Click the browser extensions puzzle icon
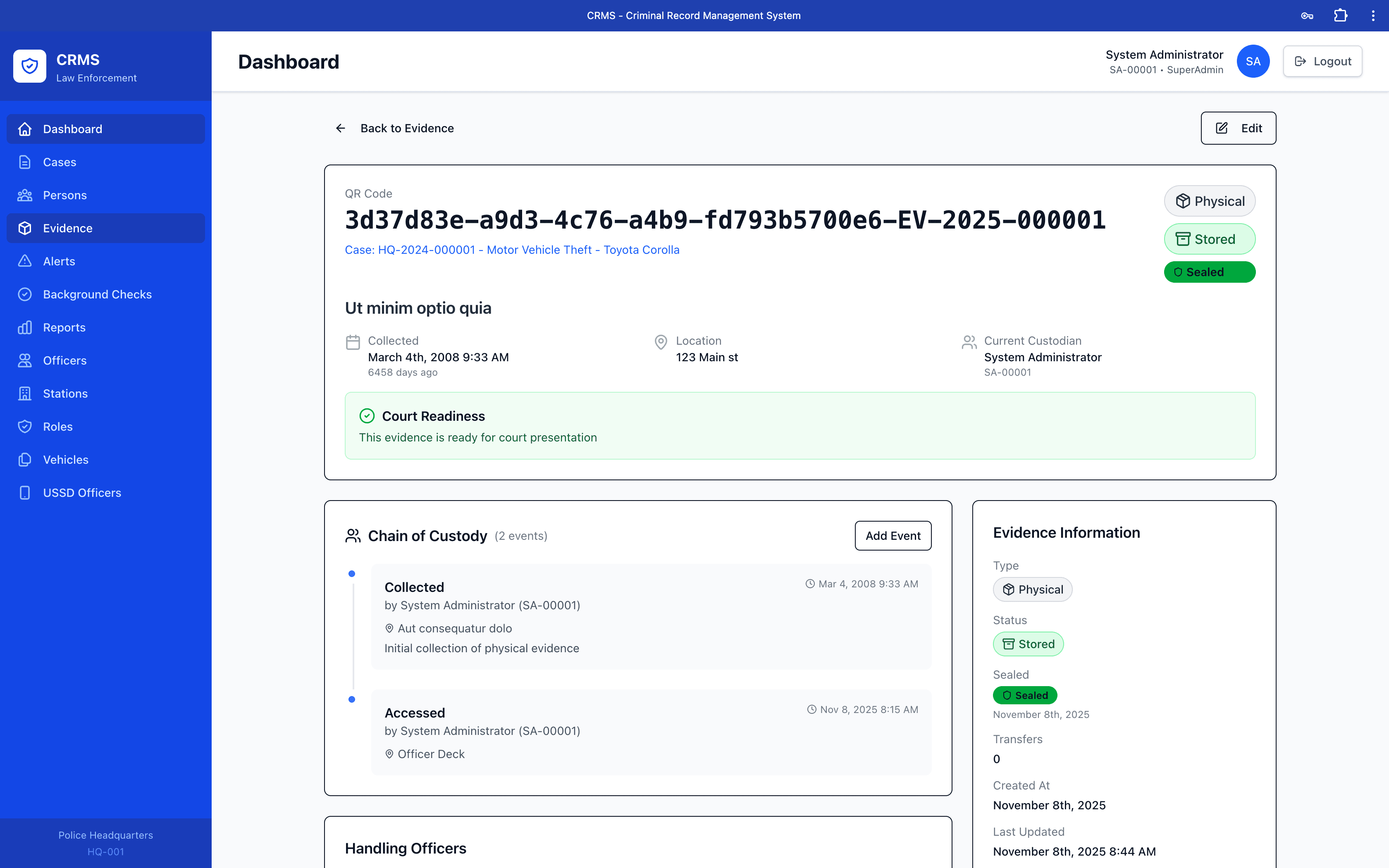Screen dimensions: 1389x868 (1340, 16)
